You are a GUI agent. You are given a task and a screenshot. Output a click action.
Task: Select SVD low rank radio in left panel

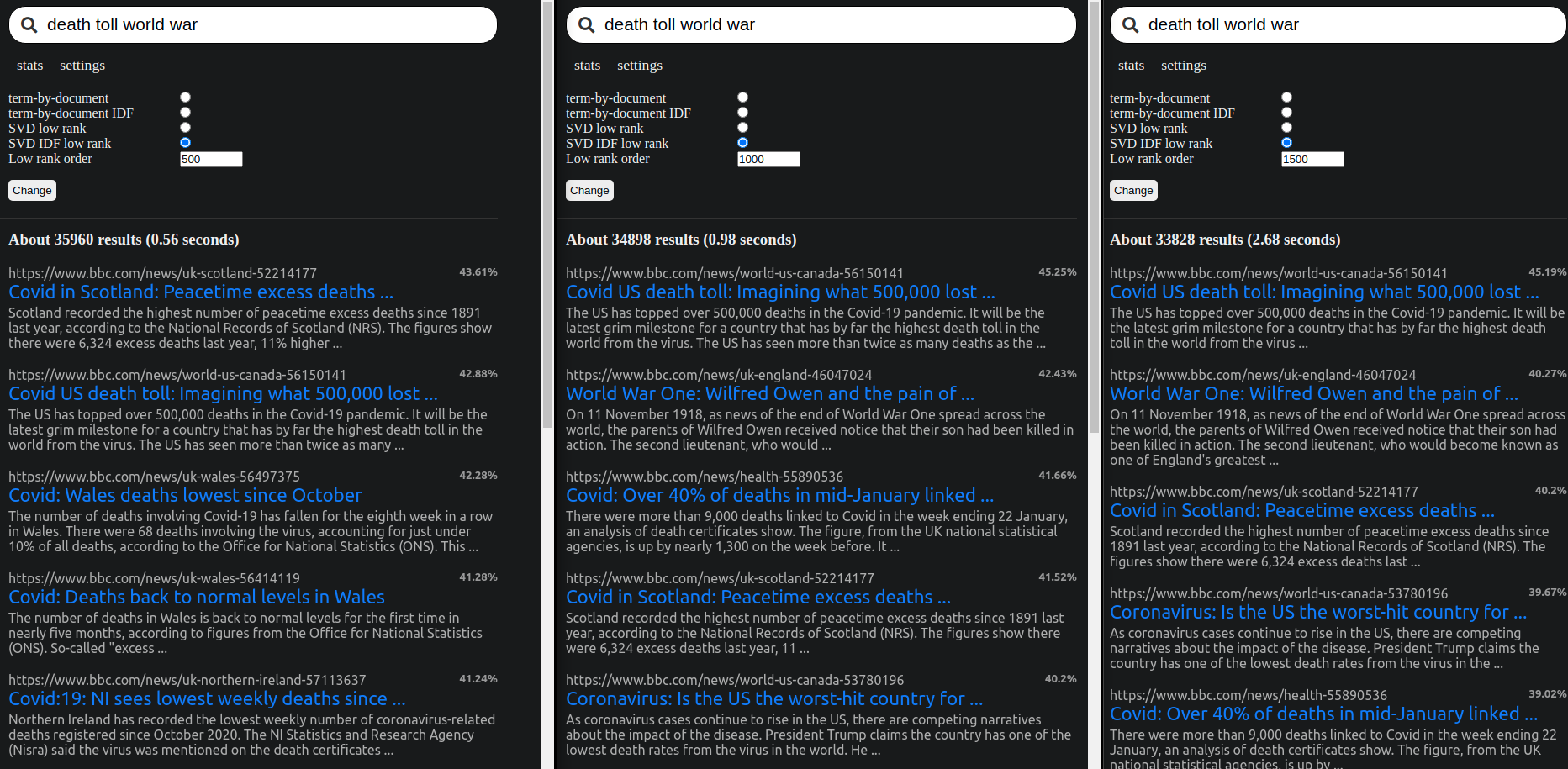pos(185,128)
